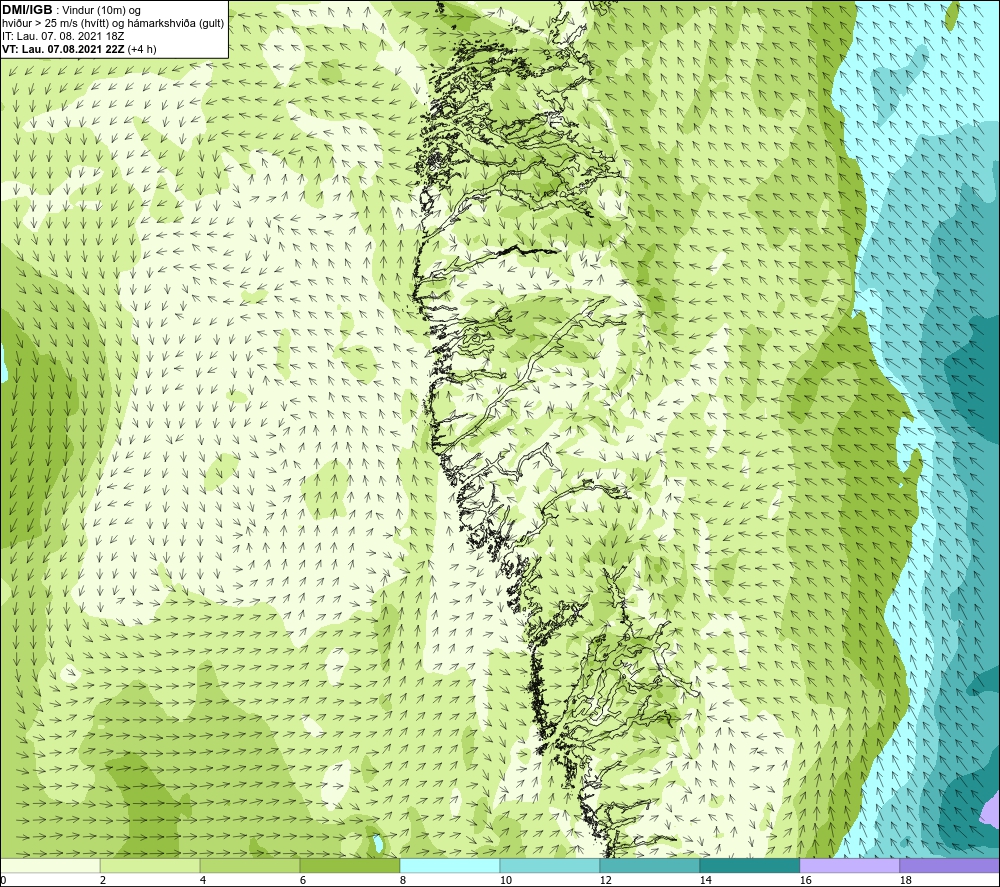Click the scale label "10"
This screenshot has width=1000, height=887.
(x=506, y=881)
